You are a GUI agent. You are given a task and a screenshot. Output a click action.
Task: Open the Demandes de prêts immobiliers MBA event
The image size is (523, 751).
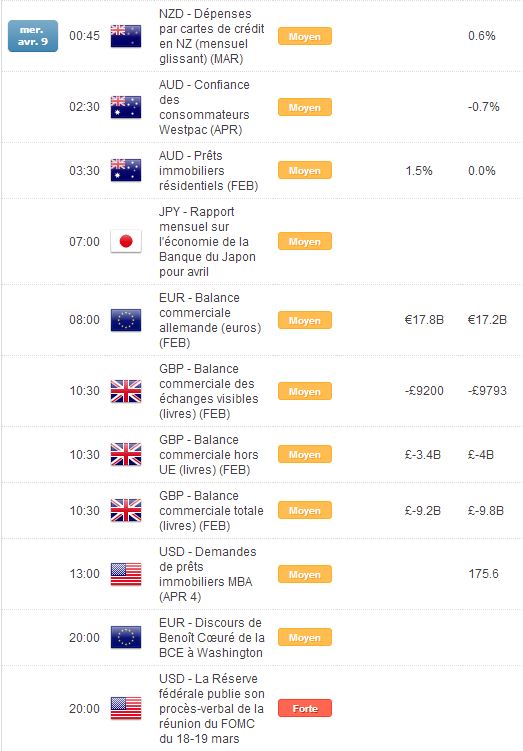[208, 574]
